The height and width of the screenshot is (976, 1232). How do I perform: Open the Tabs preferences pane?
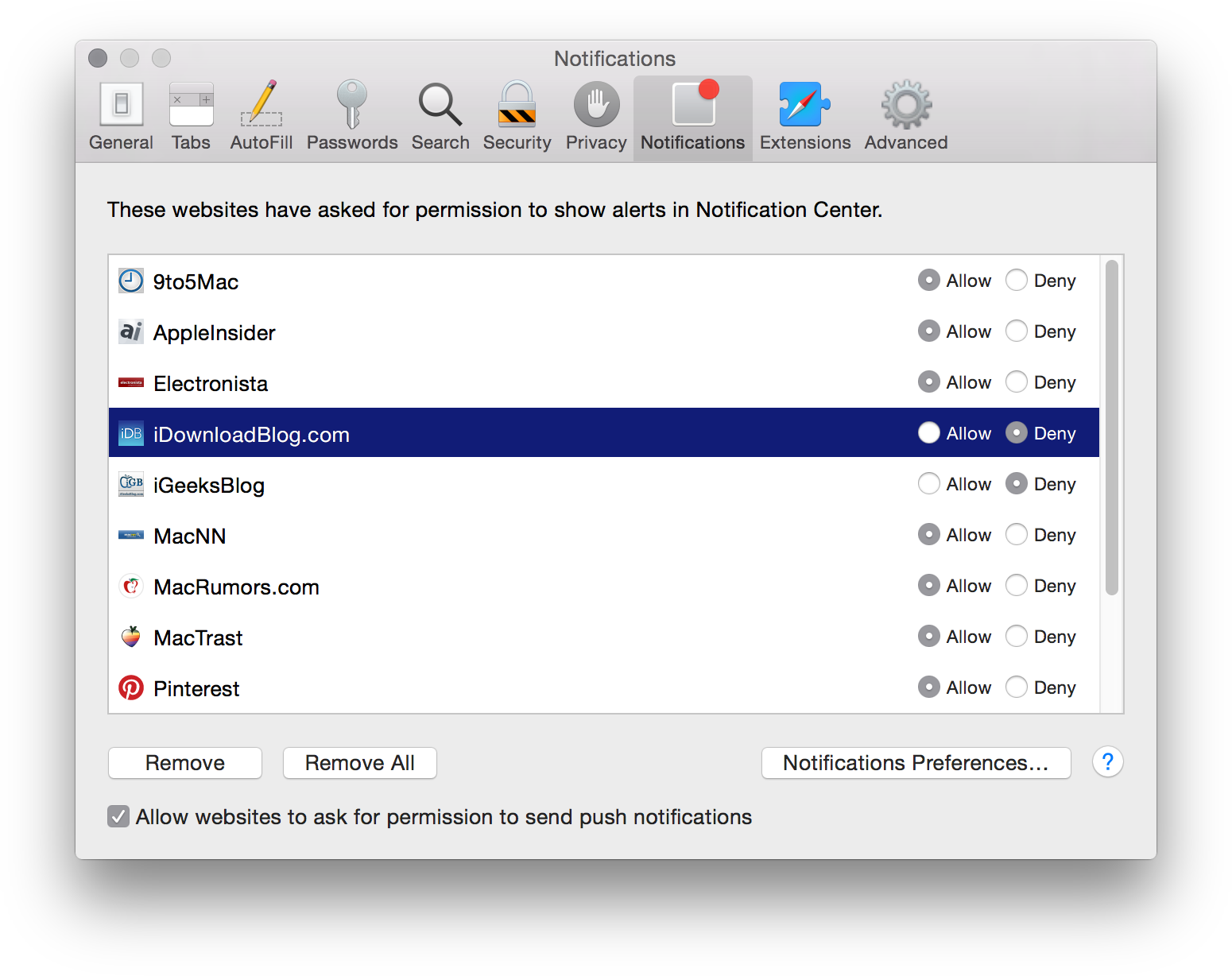[191, 116]
